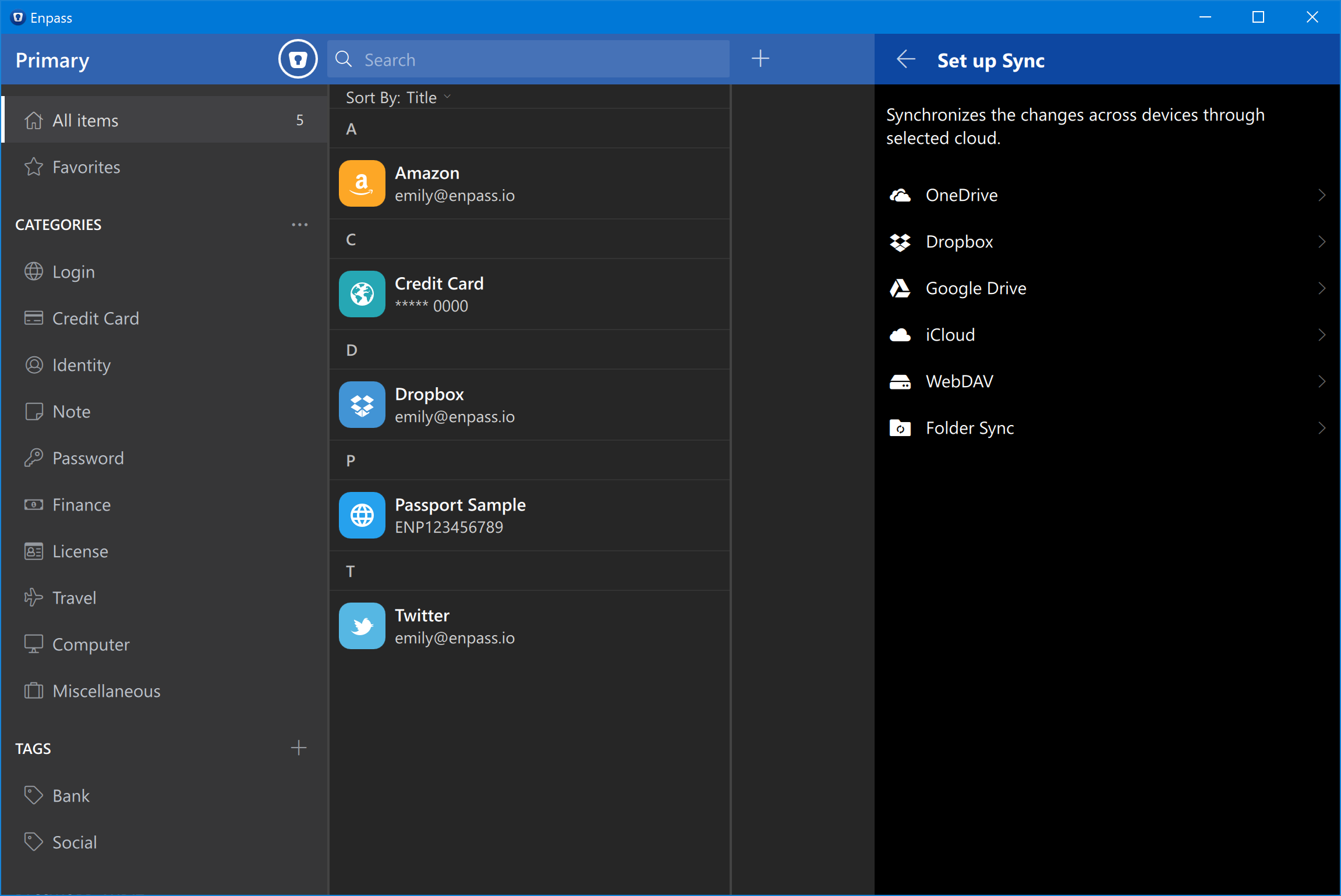Add a new tag with plus icon
This screenshot has width=1341, height=896.
click(299, 748)
